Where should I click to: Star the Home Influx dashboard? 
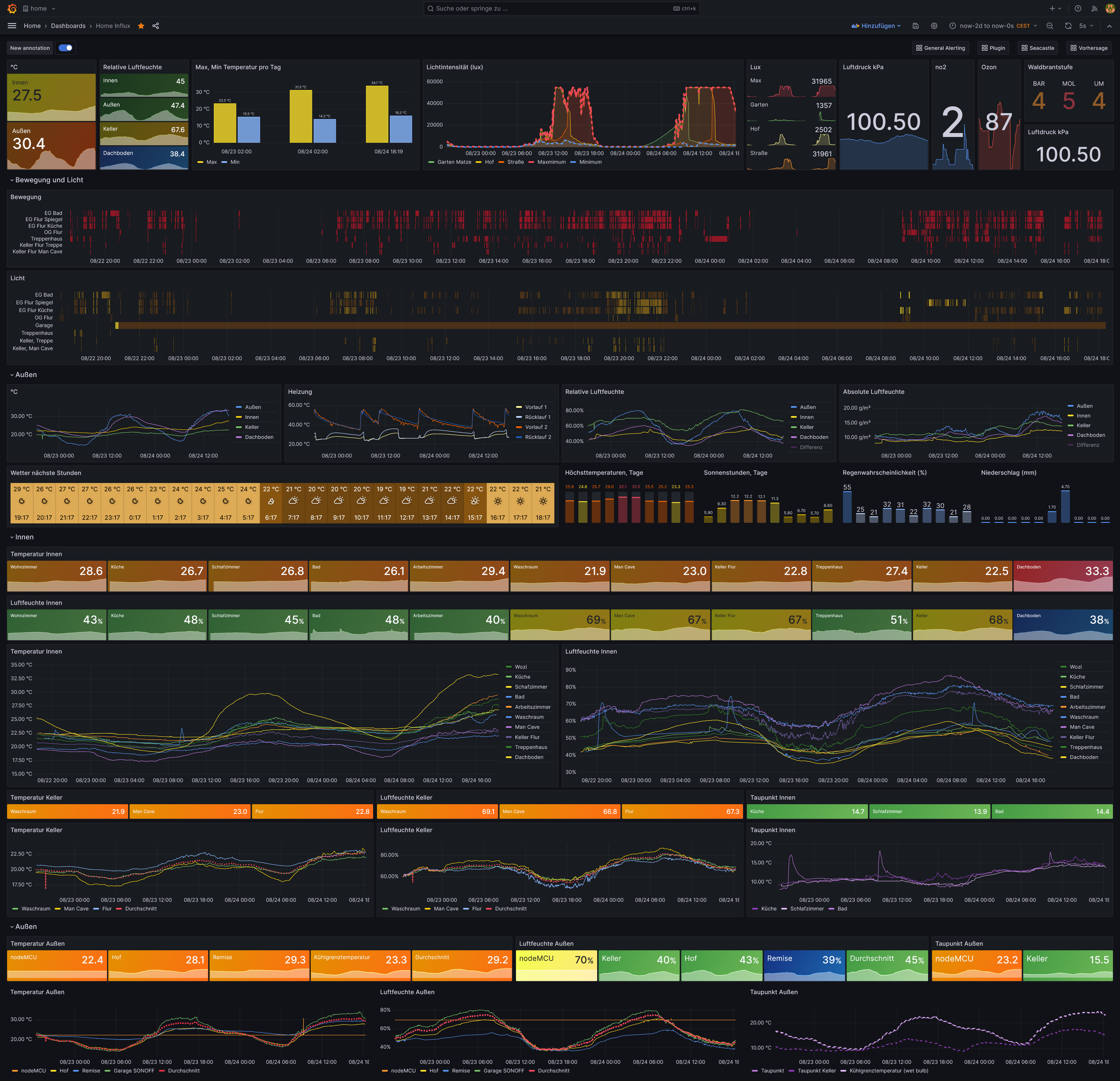141,26
